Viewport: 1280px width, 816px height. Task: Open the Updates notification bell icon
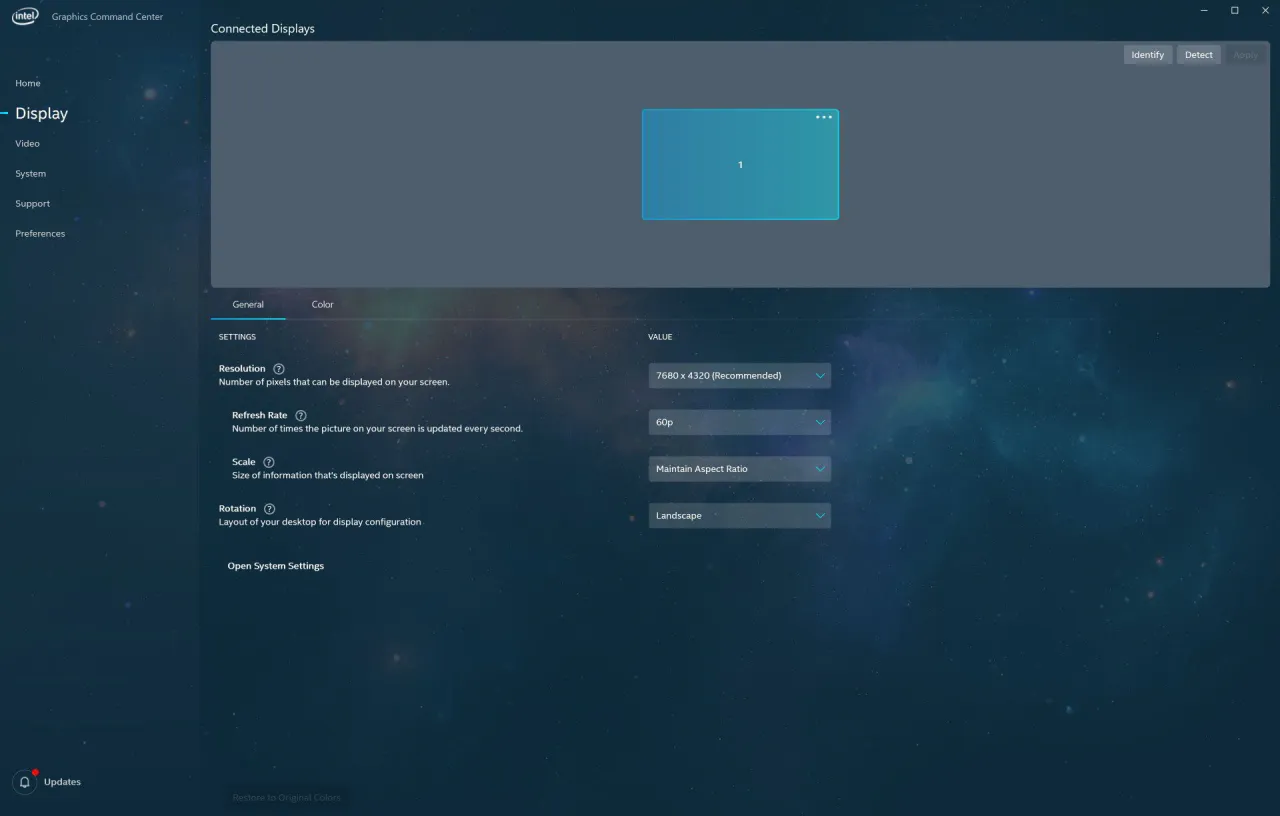click(25, 782)
